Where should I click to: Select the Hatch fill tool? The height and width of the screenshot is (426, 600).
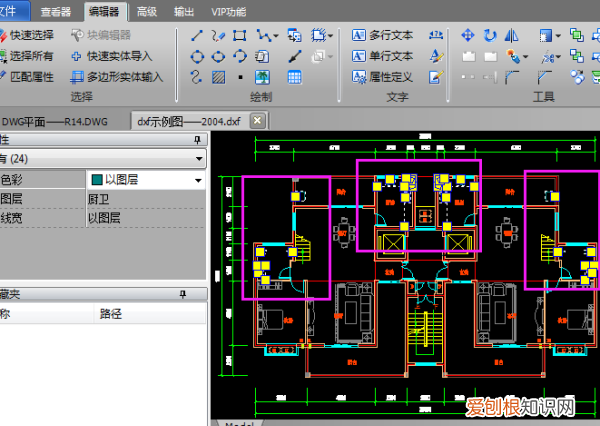(218, 78)
